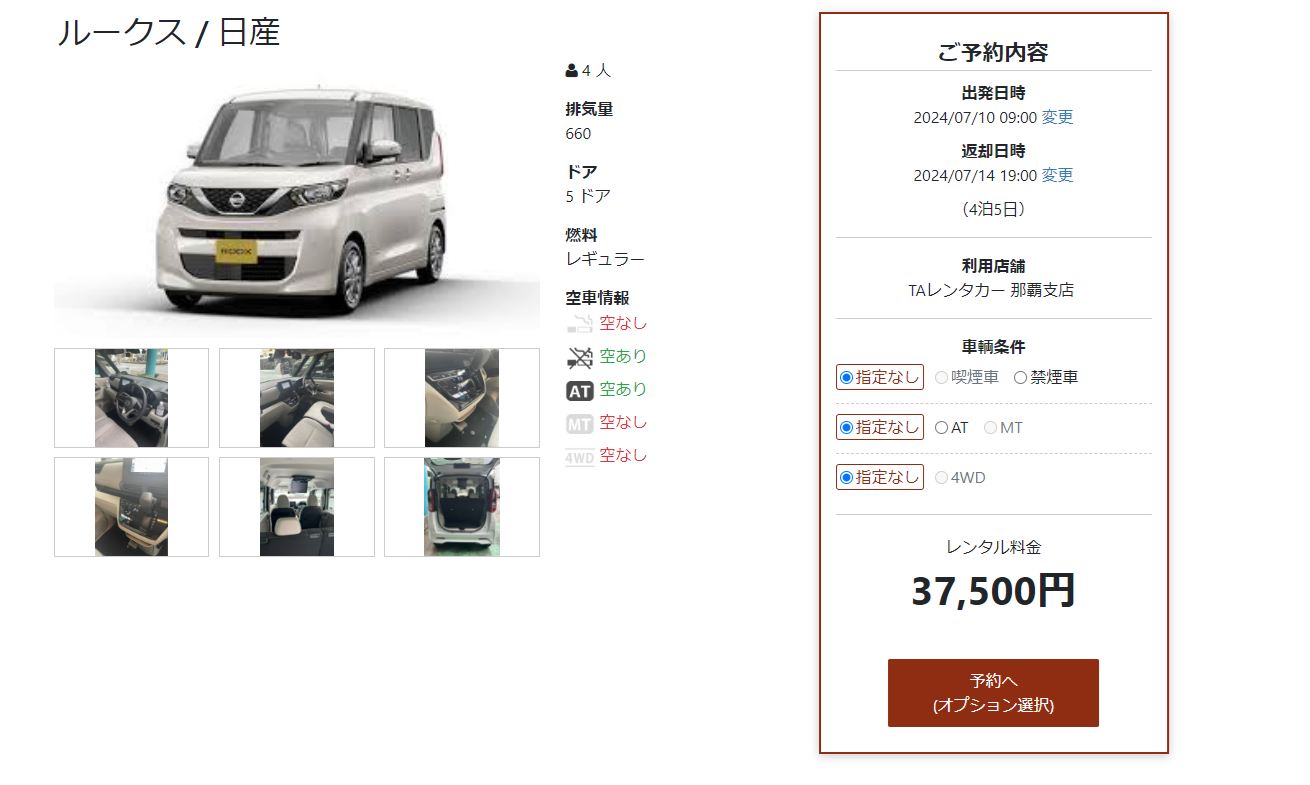Open the rear seats interior thumbnail

297,507
